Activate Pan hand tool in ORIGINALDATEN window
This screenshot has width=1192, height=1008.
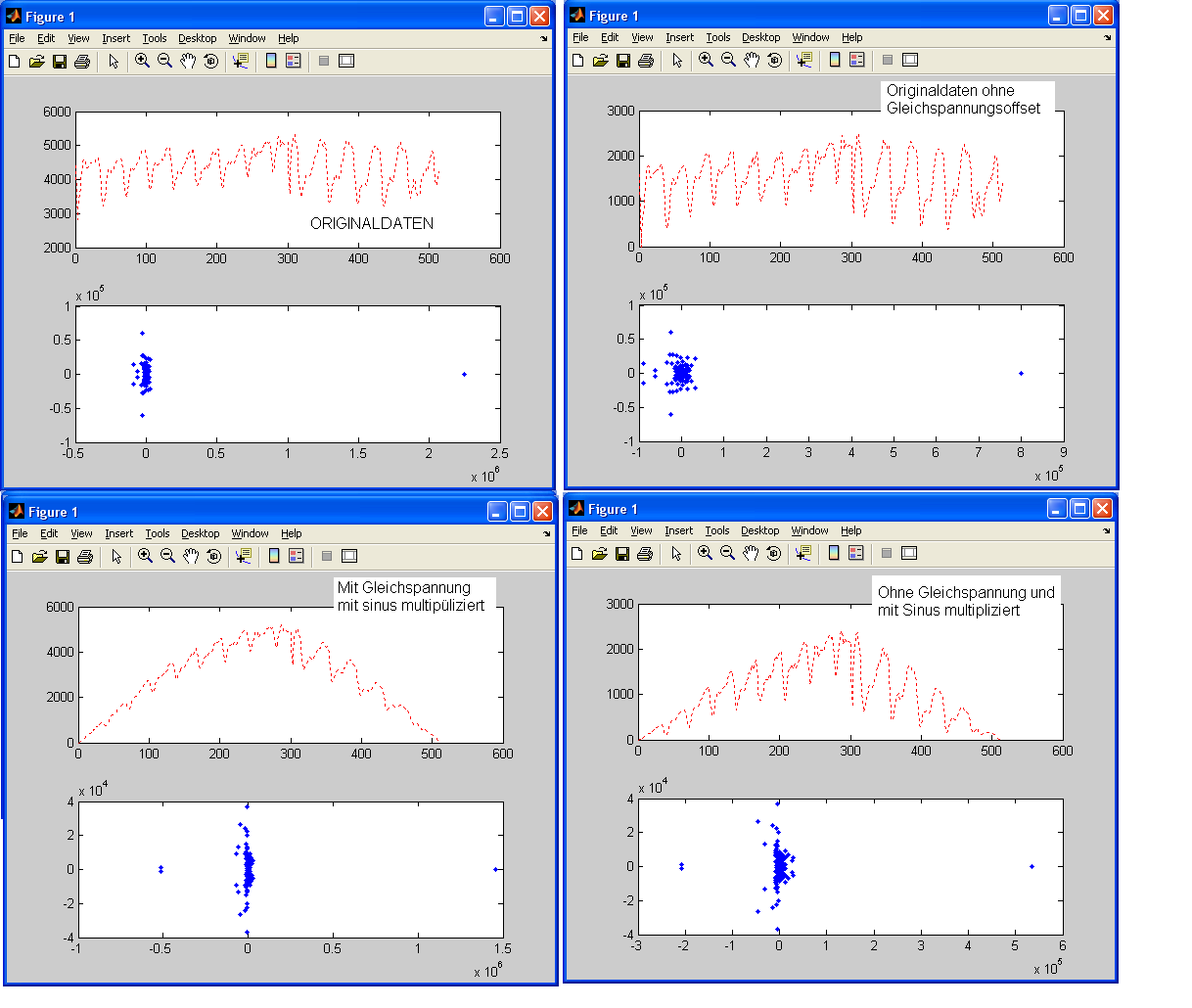[188, 61]
